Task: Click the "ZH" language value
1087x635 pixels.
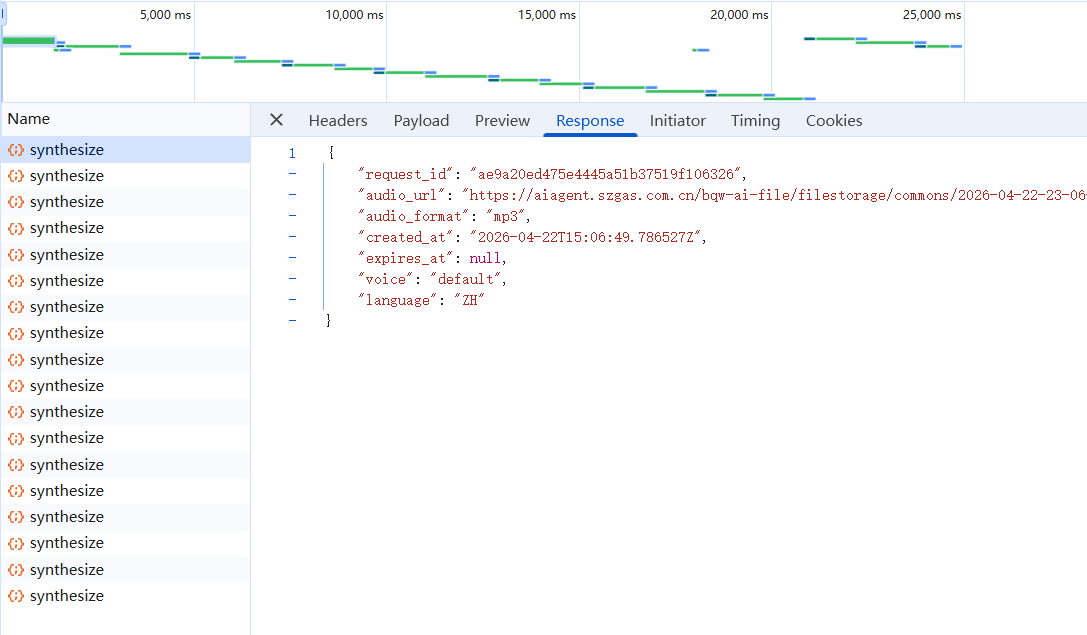Action: pos(469,299)
